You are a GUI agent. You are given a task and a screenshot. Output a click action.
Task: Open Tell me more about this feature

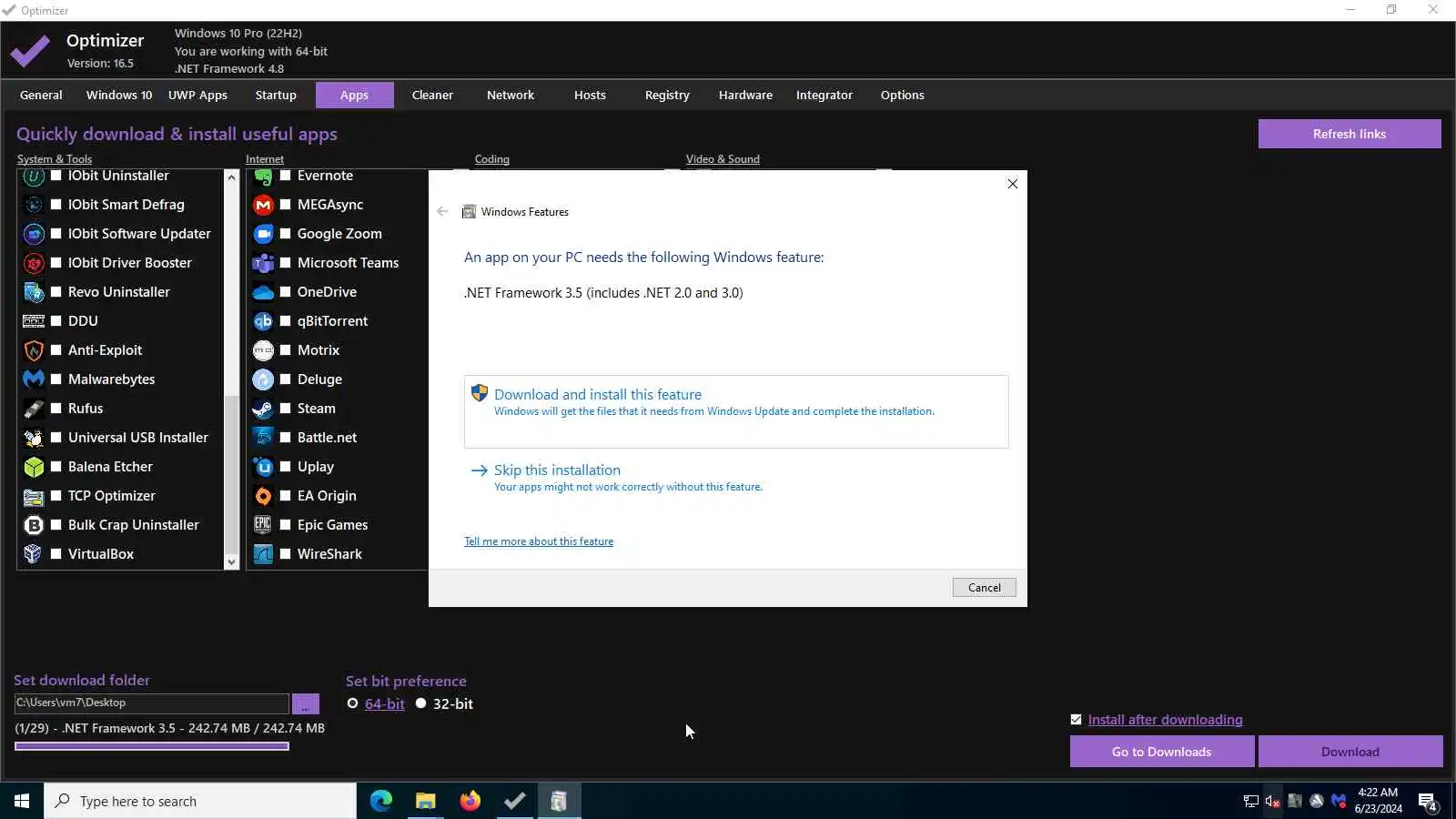pyautogui.click(x=539, y=541)
